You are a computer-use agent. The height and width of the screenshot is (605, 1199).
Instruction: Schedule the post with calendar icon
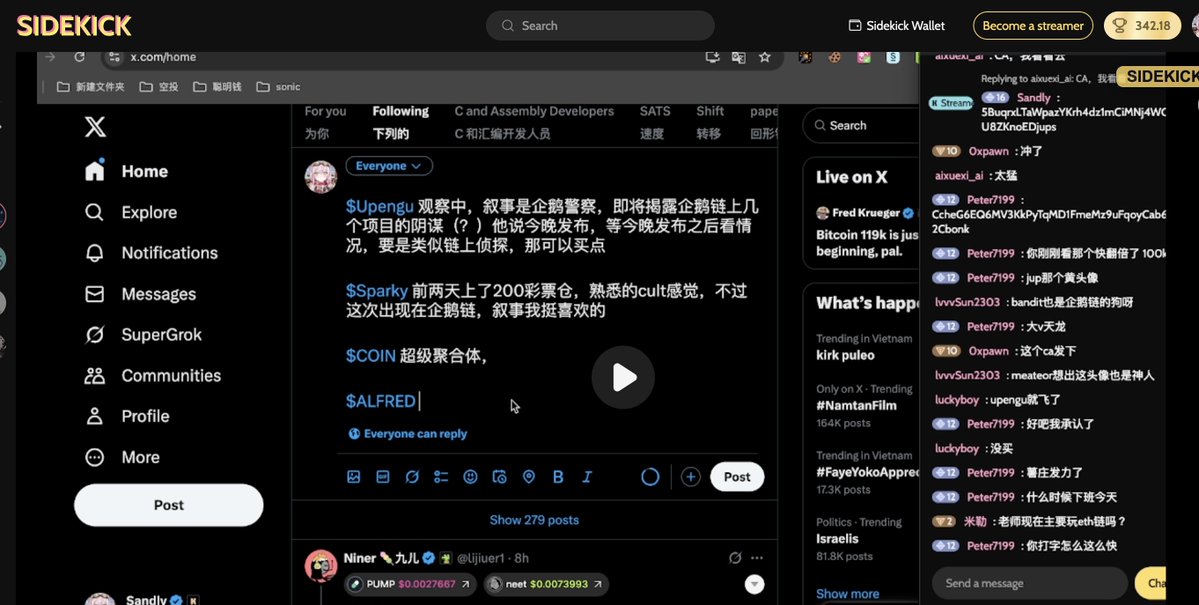click(499, 477)
